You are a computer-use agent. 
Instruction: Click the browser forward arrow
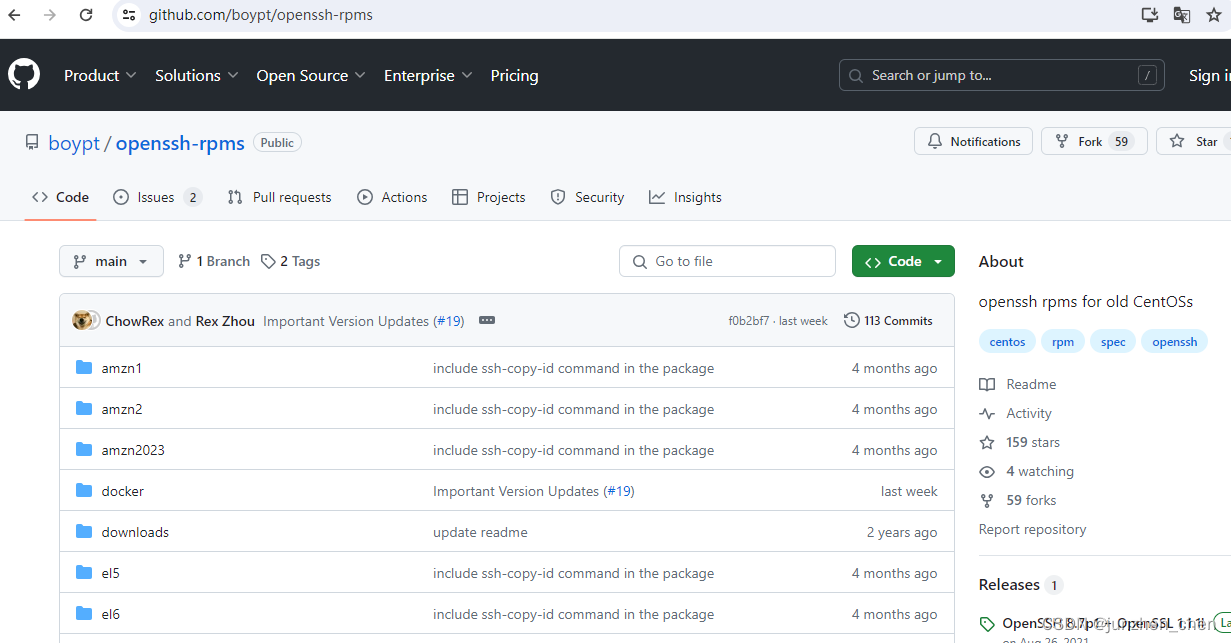[50, 15]
